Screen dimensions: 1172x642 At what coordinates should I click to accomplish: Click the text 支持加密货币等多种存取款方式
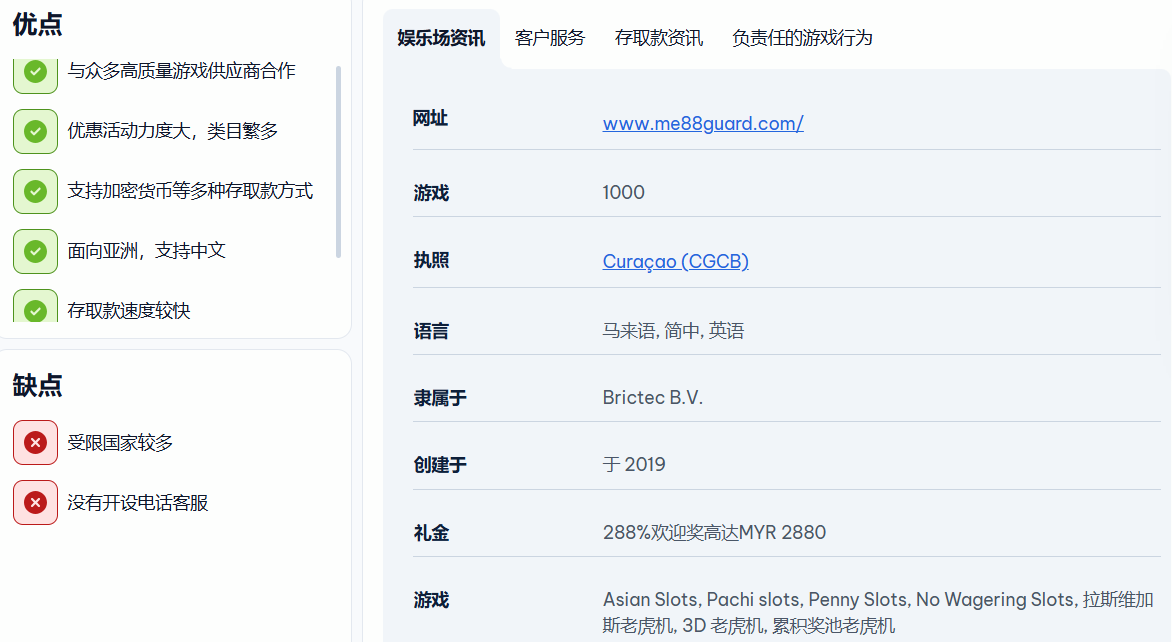191,191
